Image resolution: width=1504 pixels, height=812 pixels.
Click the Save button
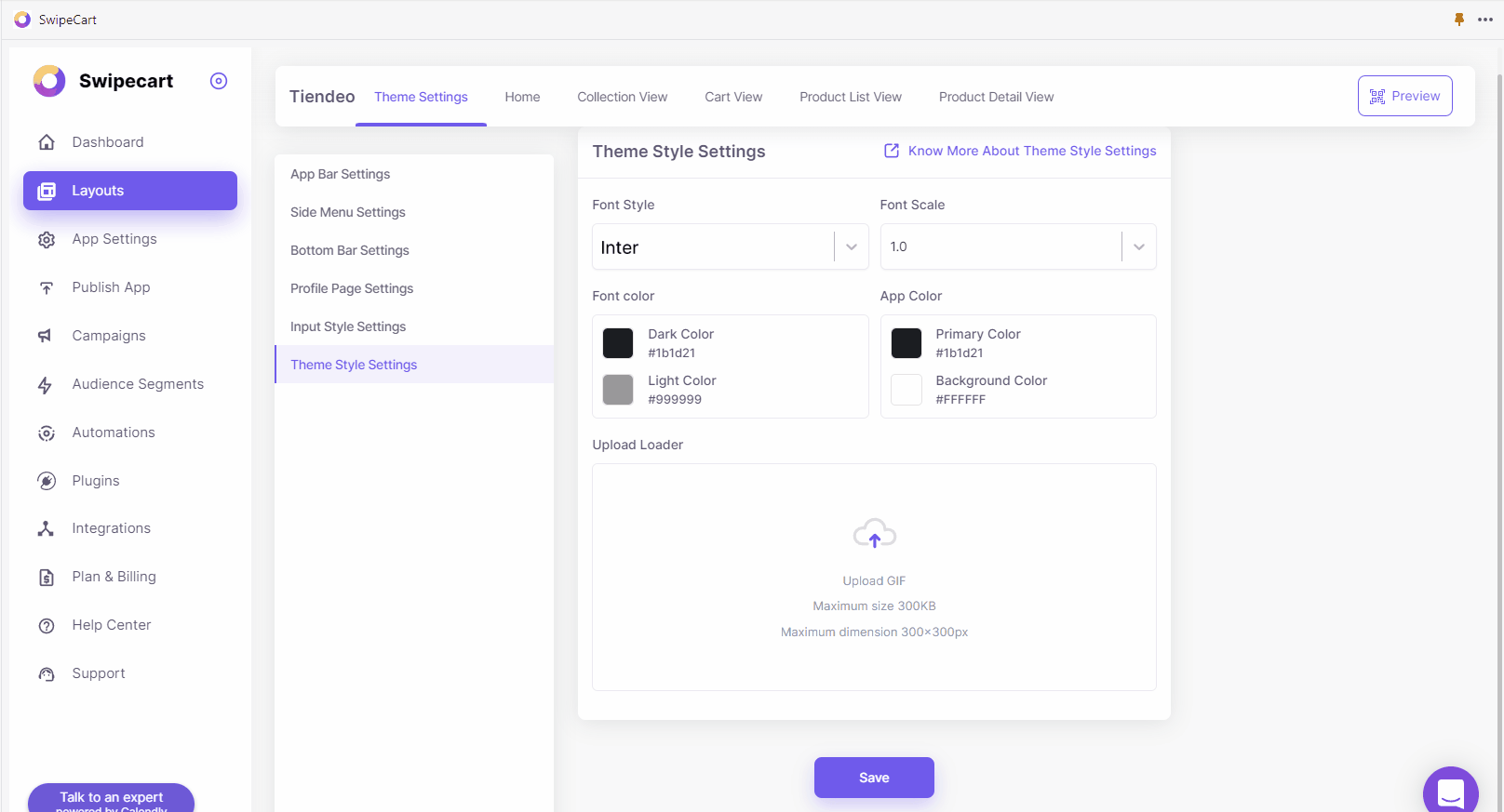(874, 778)
